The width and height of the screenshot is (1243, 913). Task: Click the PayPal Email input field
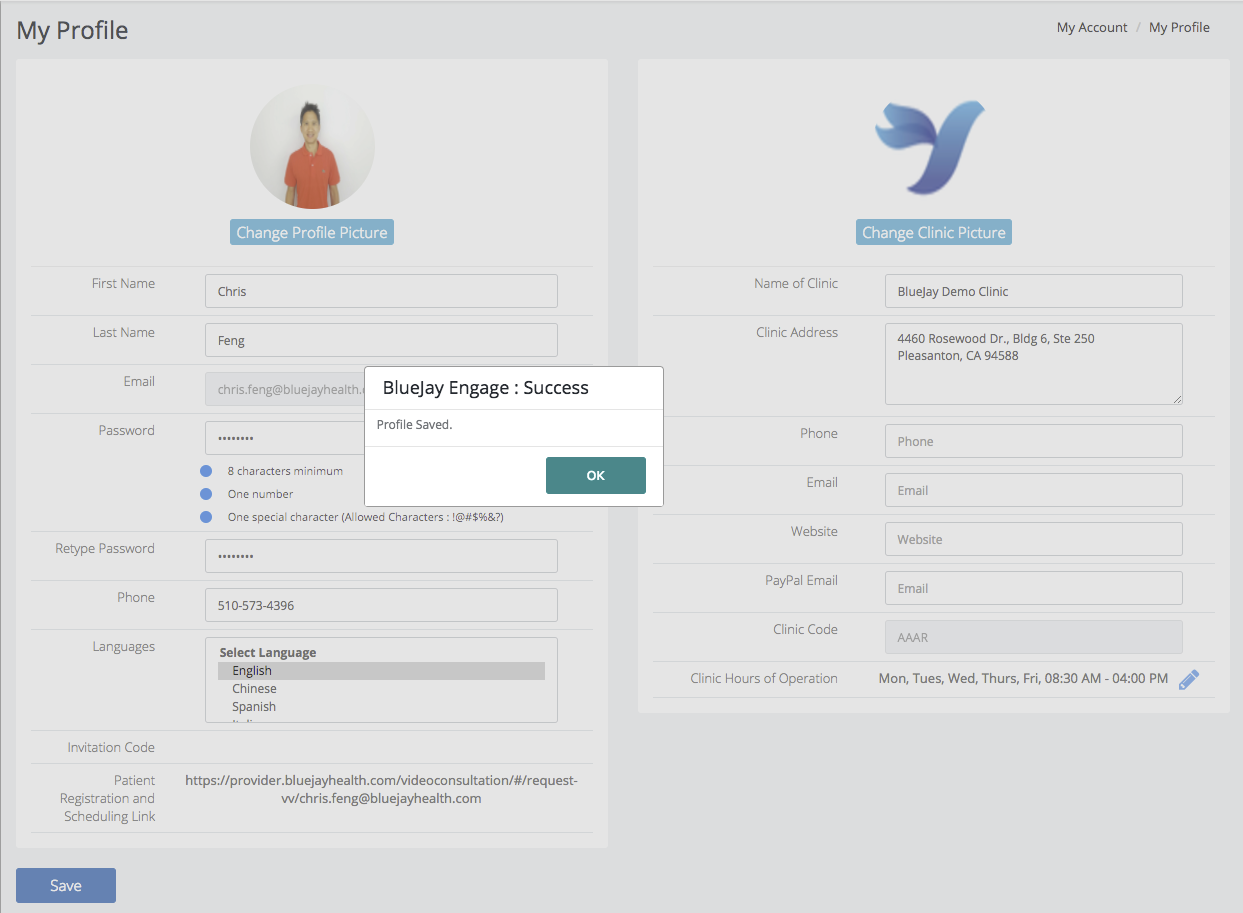coord(1033,588)
